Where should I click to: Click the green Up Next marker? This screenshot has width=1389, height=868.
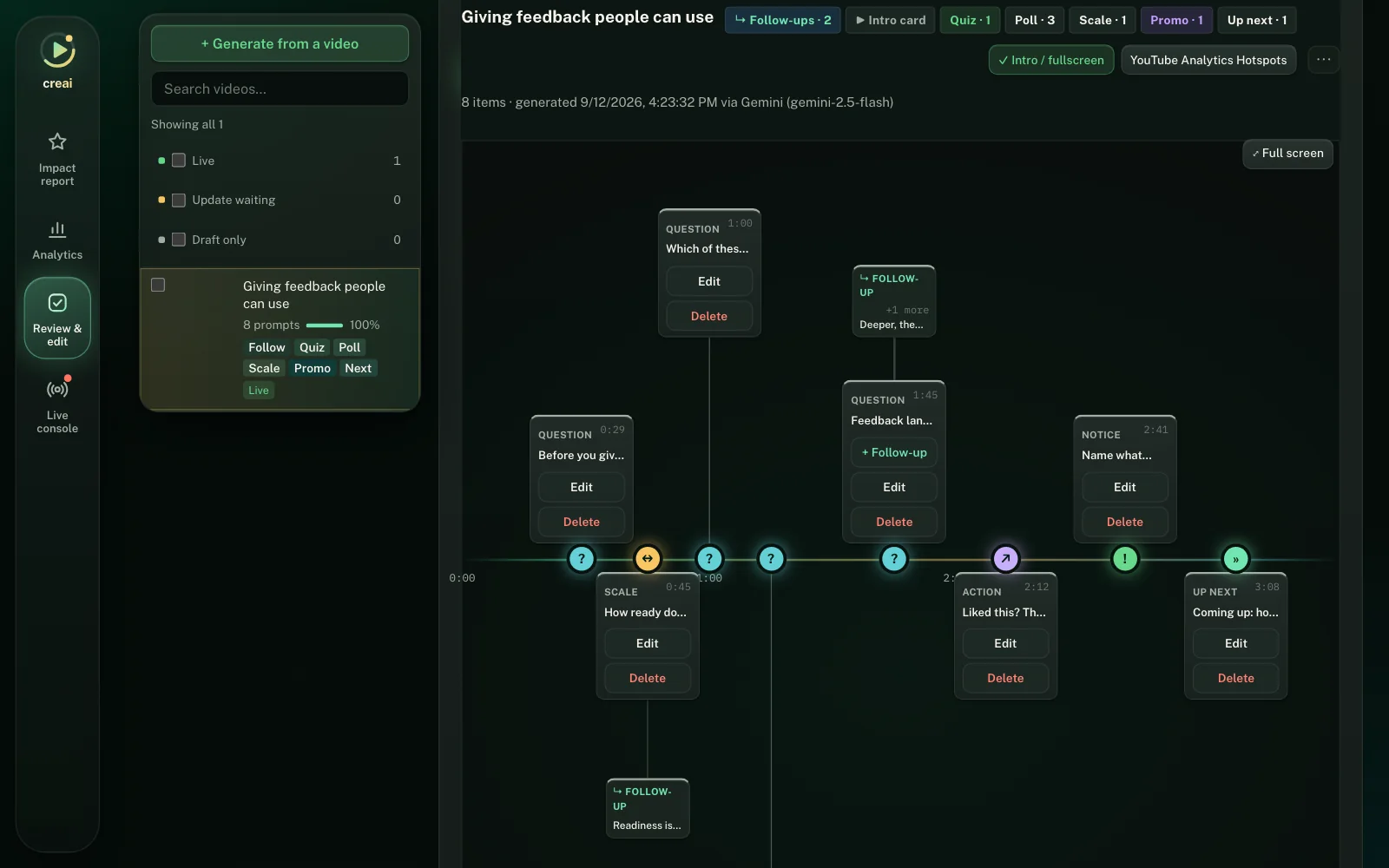coord(1235,559)
